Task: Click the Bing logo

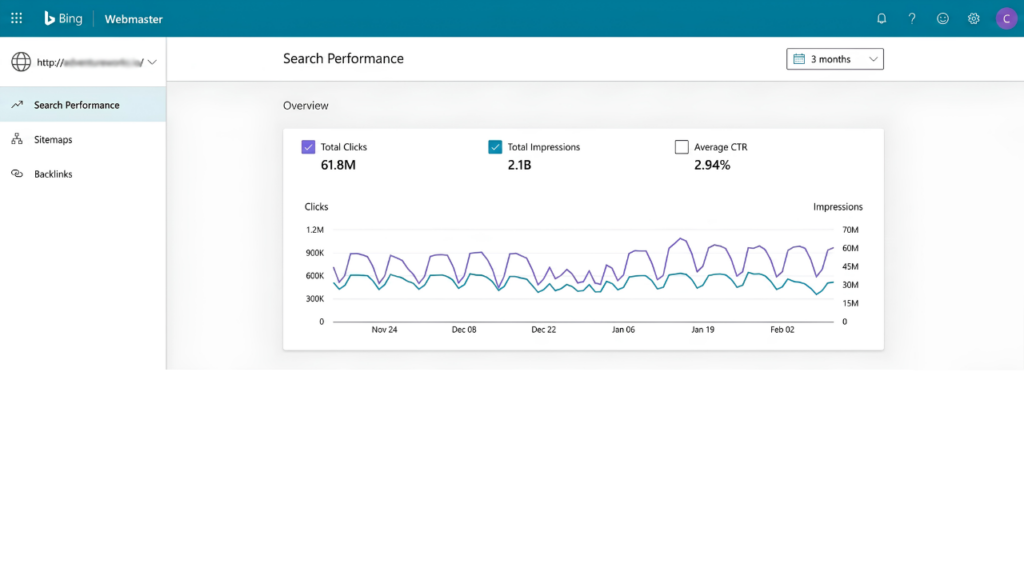Action: point(63,18)
